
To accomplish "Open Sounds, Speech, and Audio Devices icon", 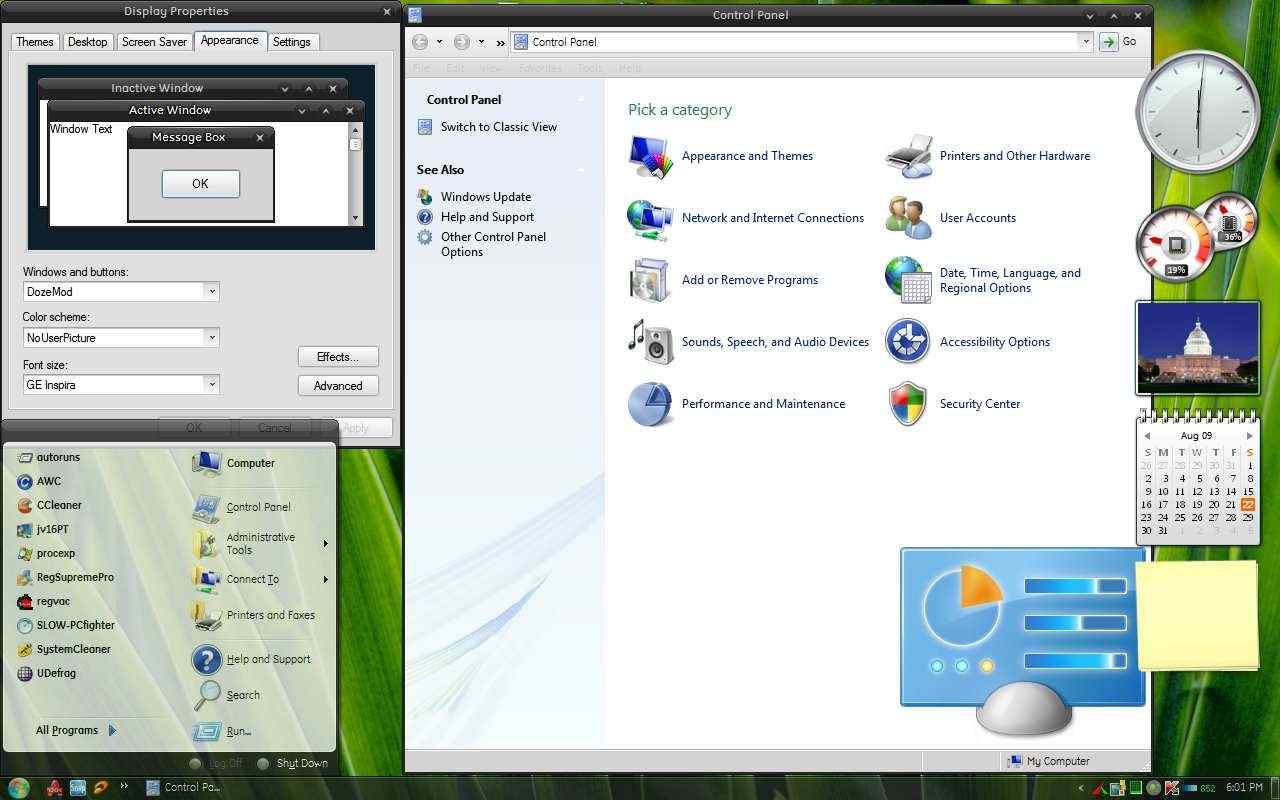I will (651, 342).
